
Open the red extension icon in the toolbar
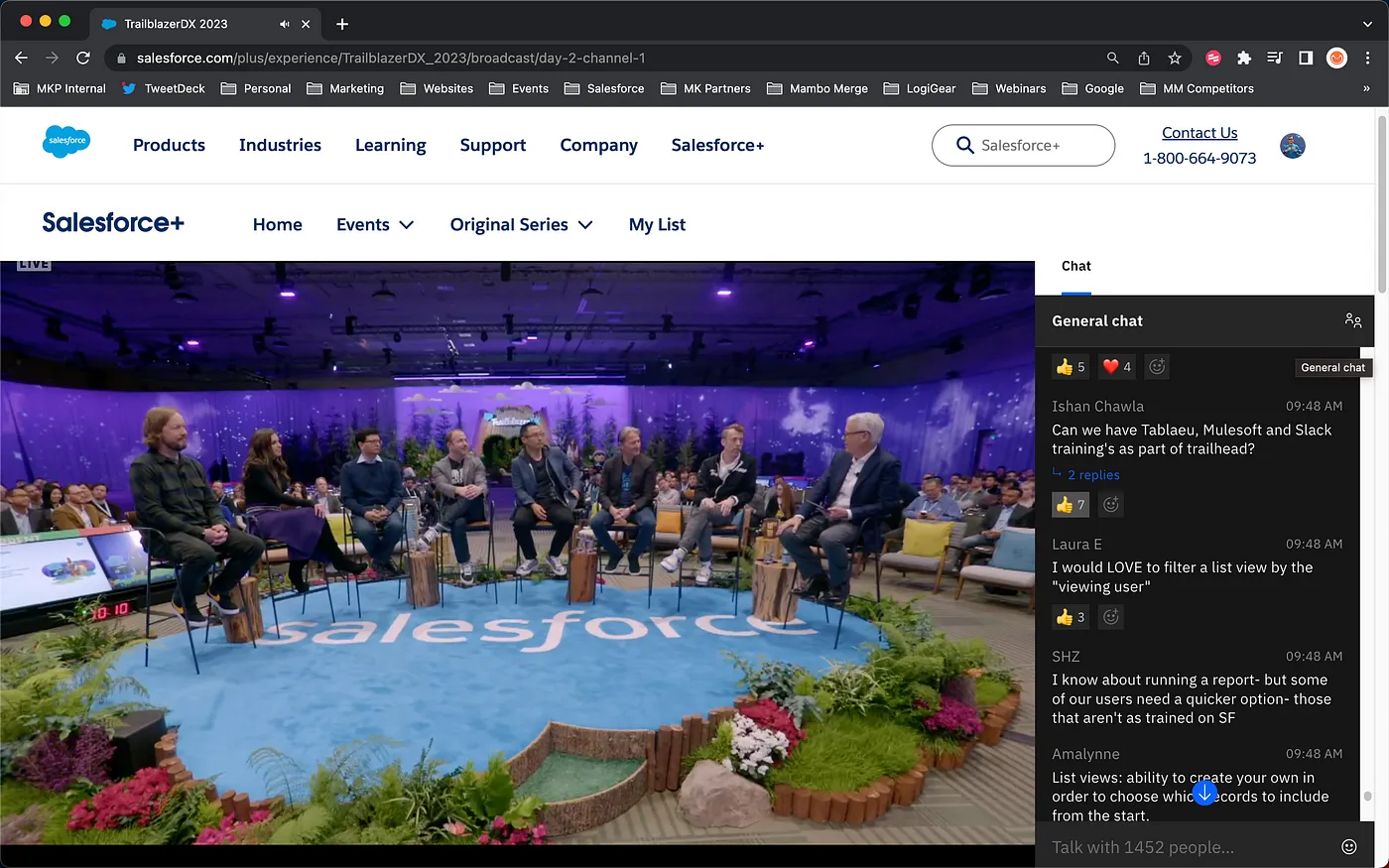click(x=1213, y=58)
